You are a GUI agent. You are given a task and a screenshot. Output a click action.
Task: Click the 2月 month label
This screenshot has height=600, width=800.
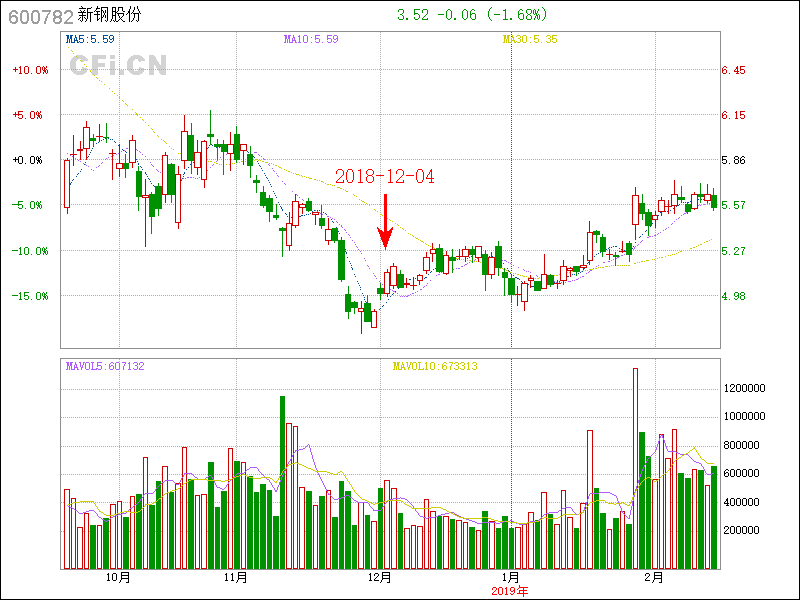[653, 577]
